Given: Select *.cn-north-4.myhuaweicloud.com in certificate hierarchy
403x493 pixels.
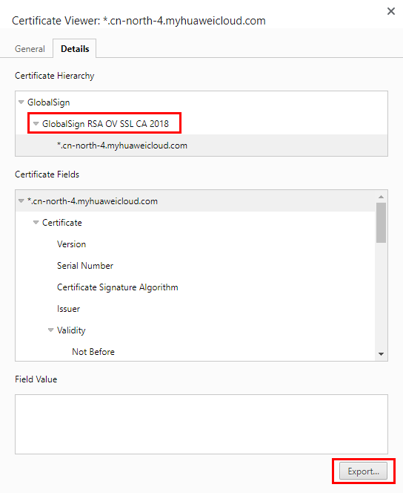Looking at the screenshot, I should tap(122, 145).
